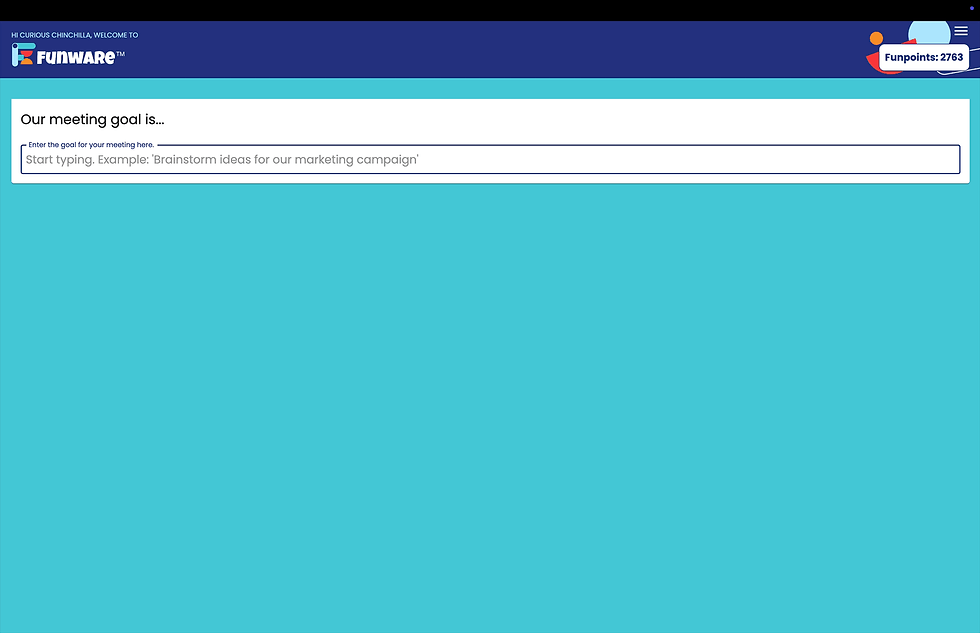Select the dark blue header bar
Image resolution: width=980 pixels, height=633 pixels.
[450, 48]
